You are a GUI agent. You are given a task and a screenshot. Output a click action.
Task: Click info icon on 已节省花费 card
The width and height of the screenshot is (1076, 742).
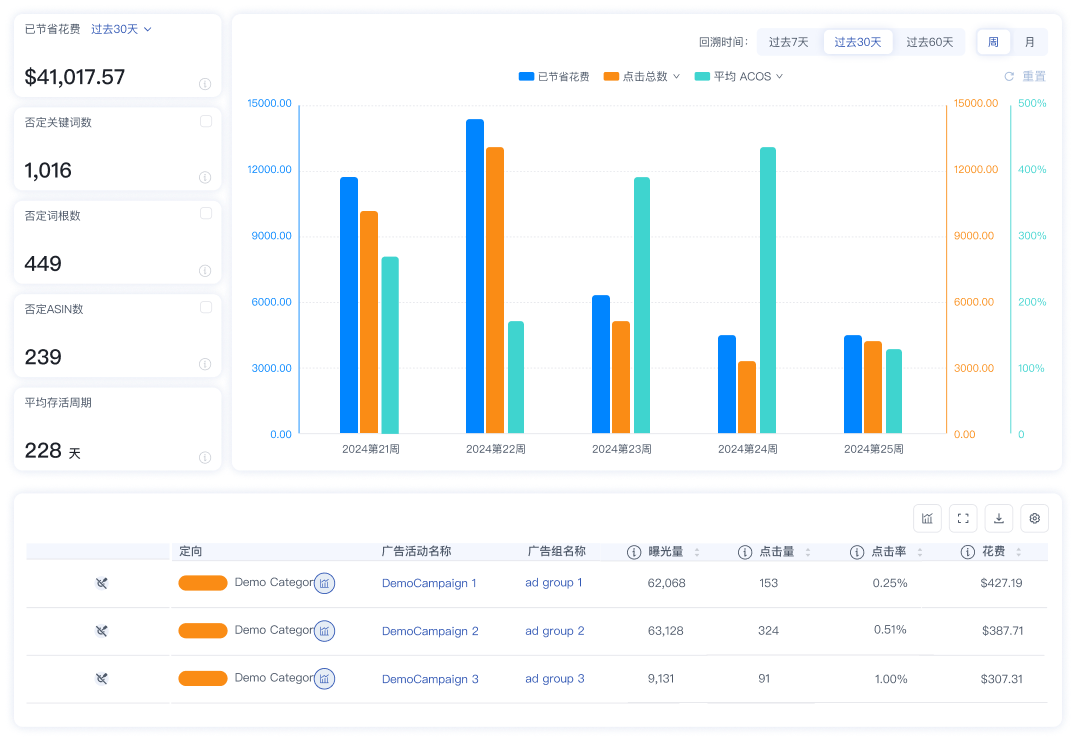coord(205,84)
